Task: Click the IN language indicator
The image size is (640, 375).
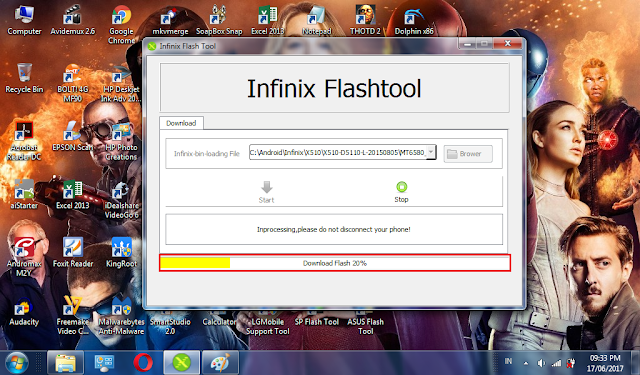Action: (x=508, y=361)
